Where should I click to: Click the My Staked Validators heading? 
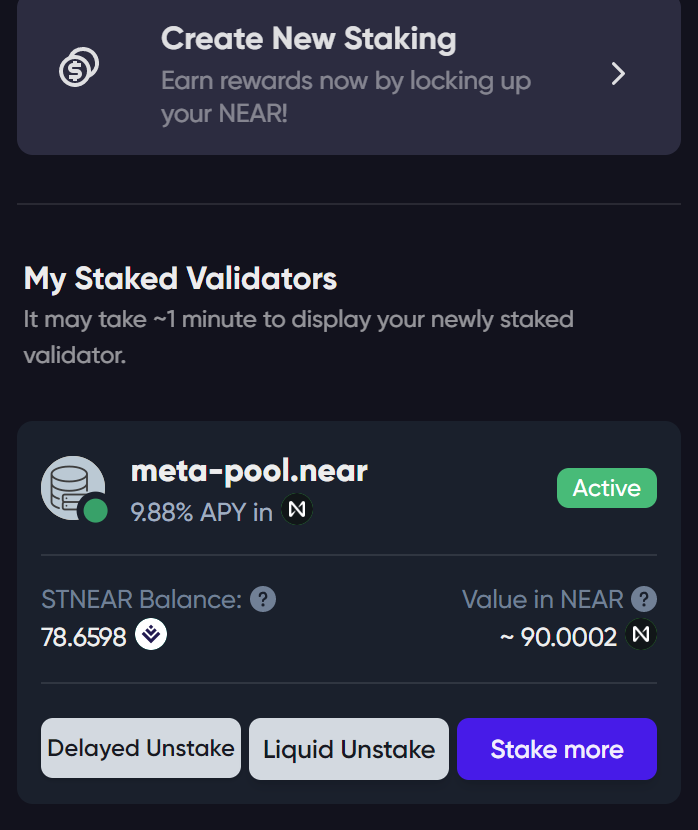[180, 278]
